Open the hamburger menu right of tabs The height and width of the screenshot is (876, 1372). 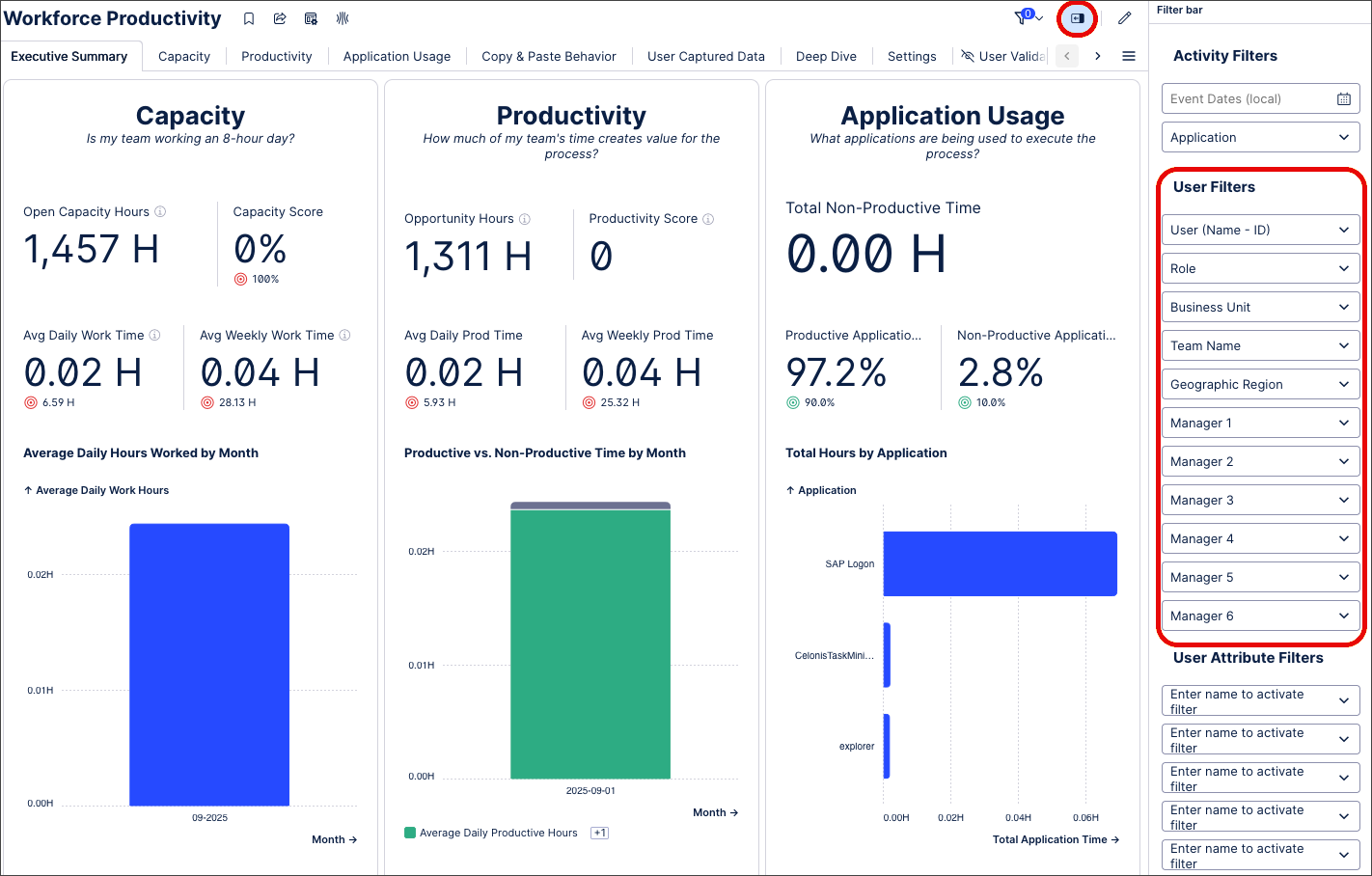coord(1128,56)
